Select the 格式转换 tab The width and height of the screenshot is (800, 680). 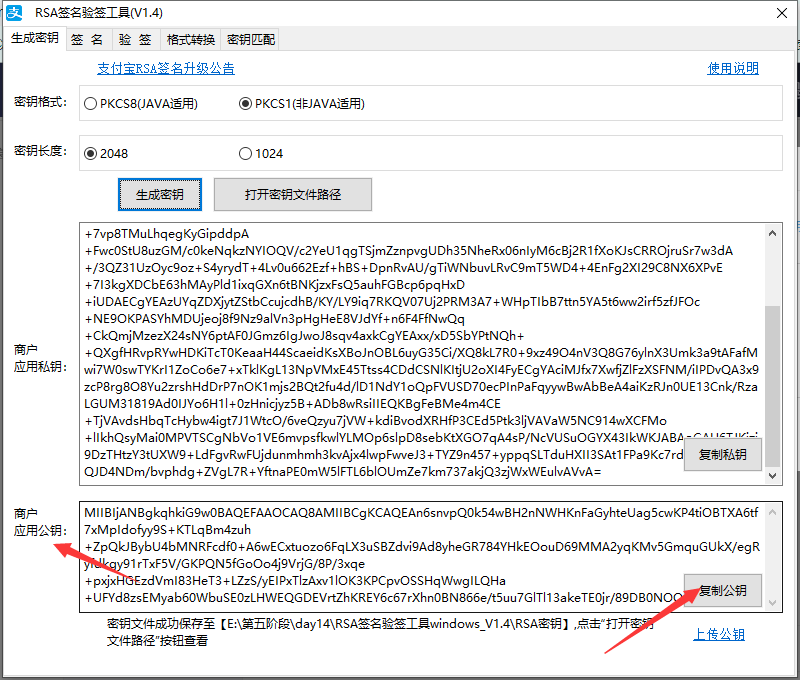[x=190, y=40]
